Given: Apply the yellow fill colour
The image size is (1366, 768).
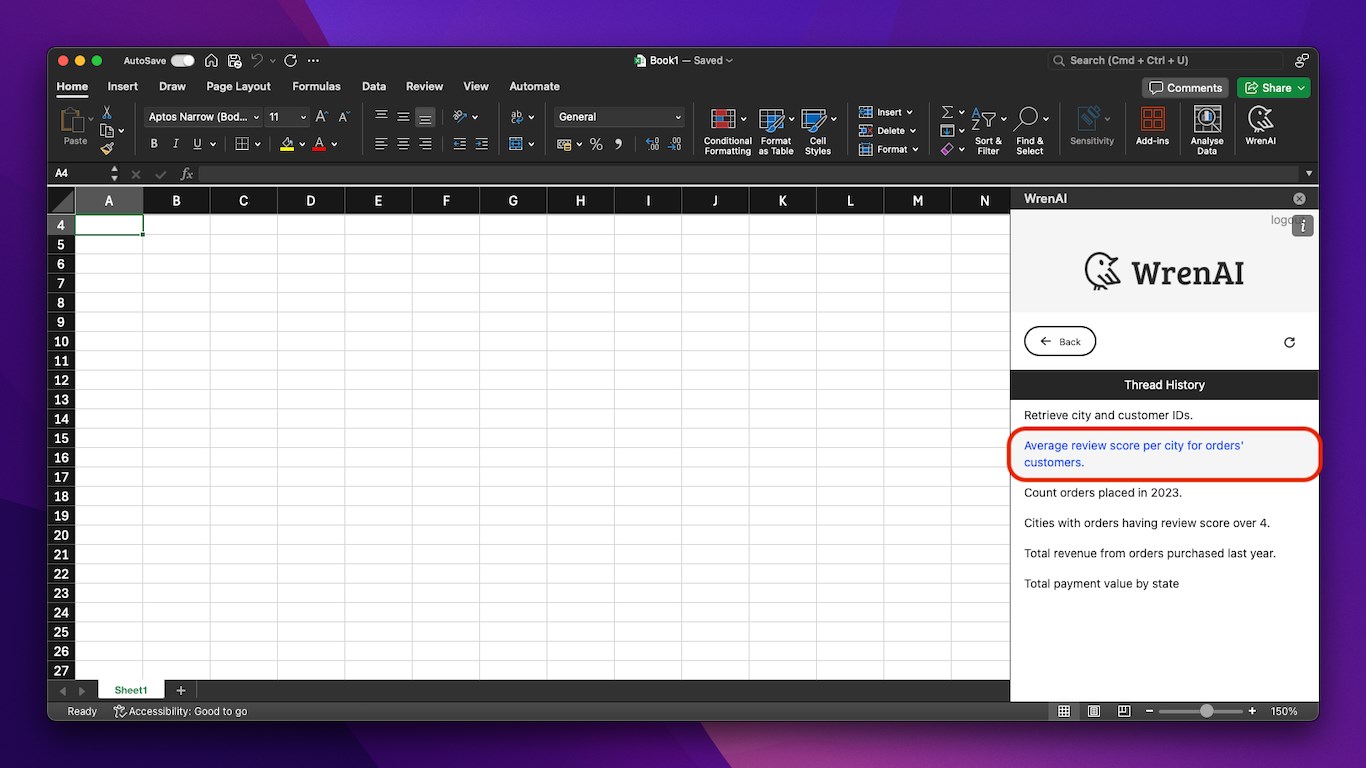Looking at the screenshot, I should coord(287,144).
